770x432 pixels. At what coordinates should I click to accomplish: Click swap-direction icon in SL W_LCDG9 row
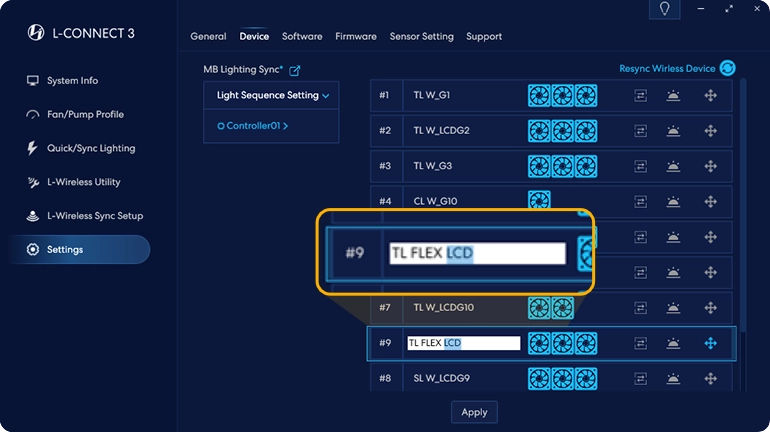[640, 378]
